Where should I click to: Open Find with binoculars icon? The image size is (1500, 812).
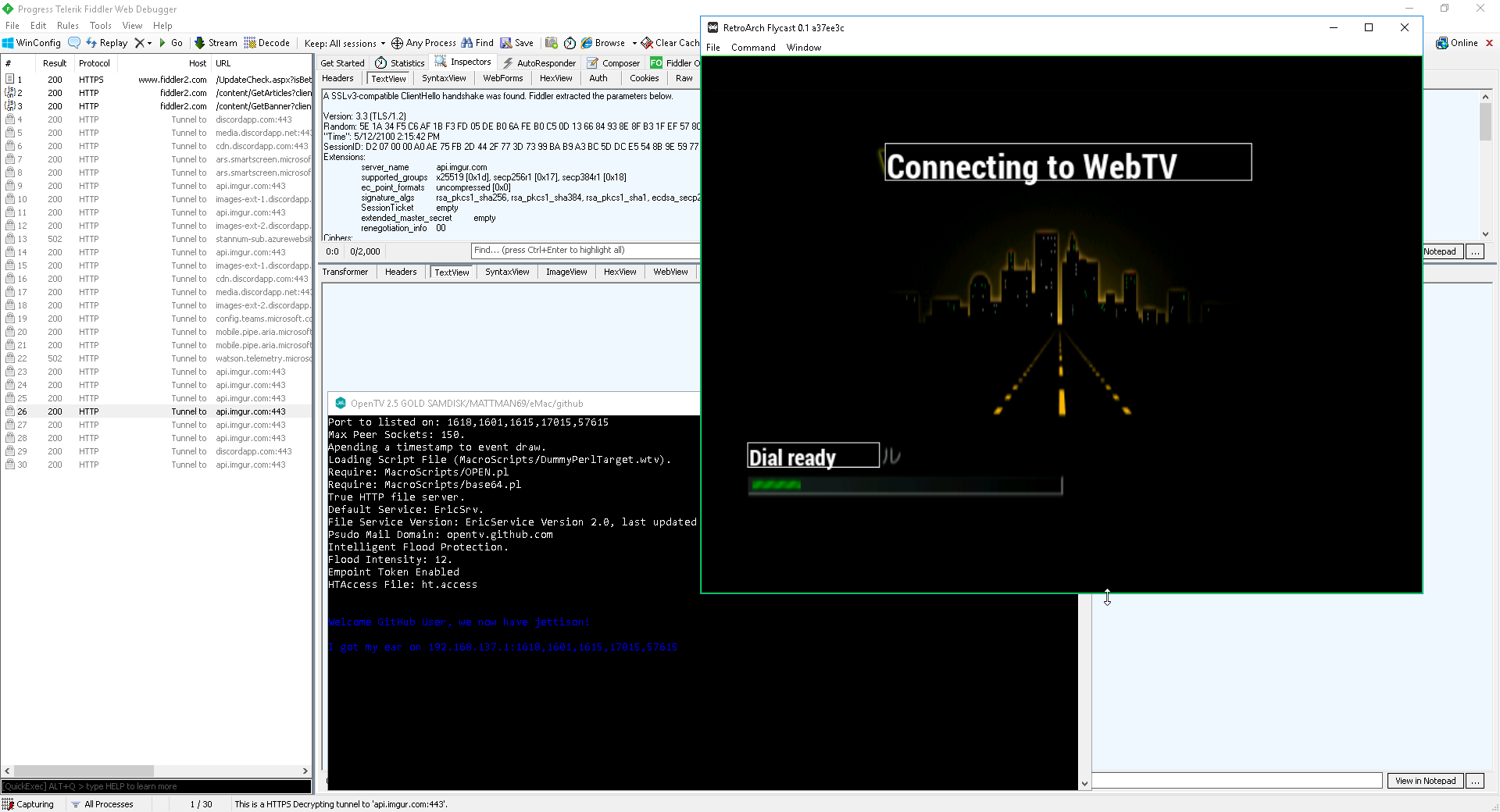coord(477,43)
